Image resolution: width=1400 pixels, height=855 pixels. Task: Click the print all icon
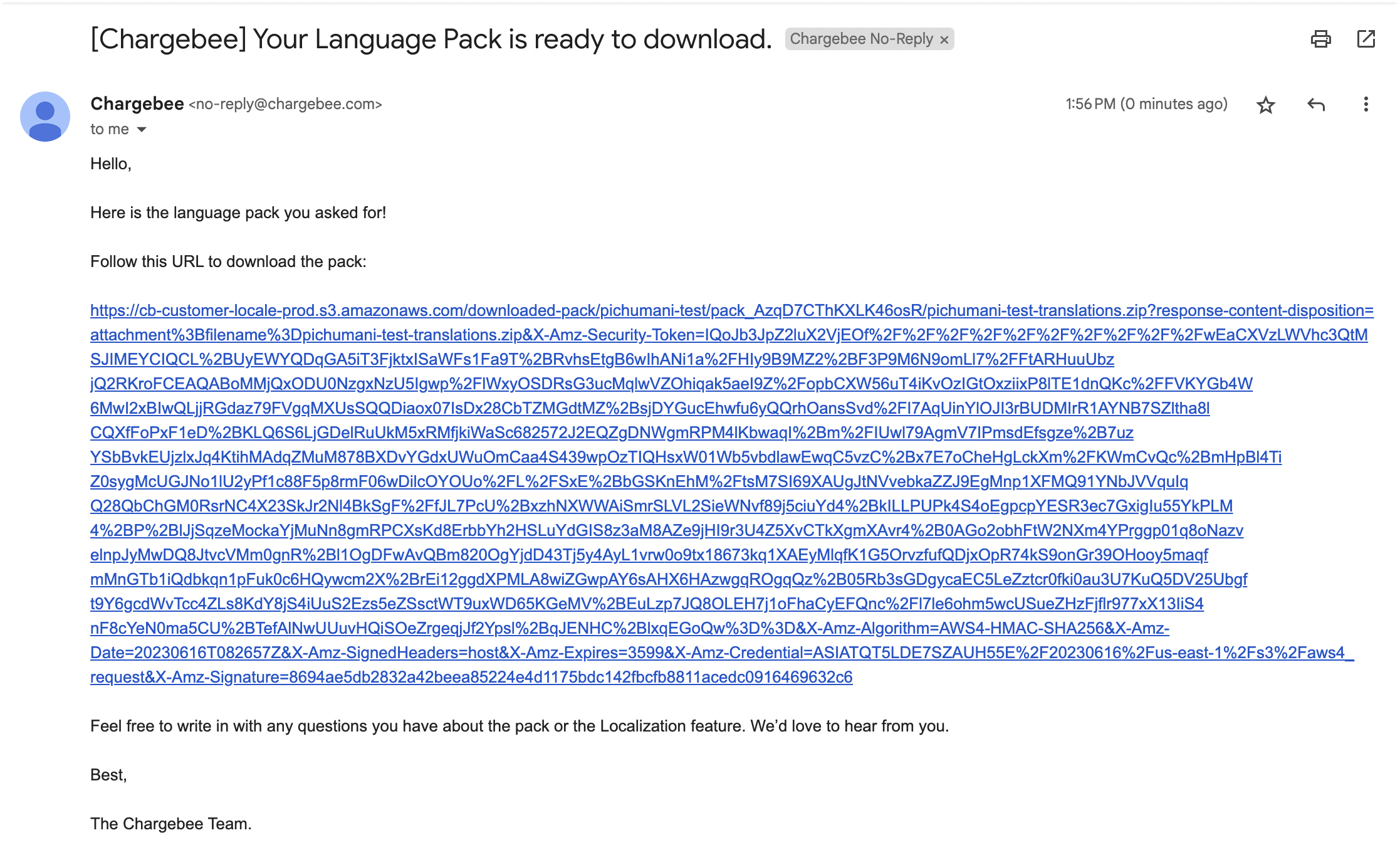pyautogui.click(x=1320, y=39)
